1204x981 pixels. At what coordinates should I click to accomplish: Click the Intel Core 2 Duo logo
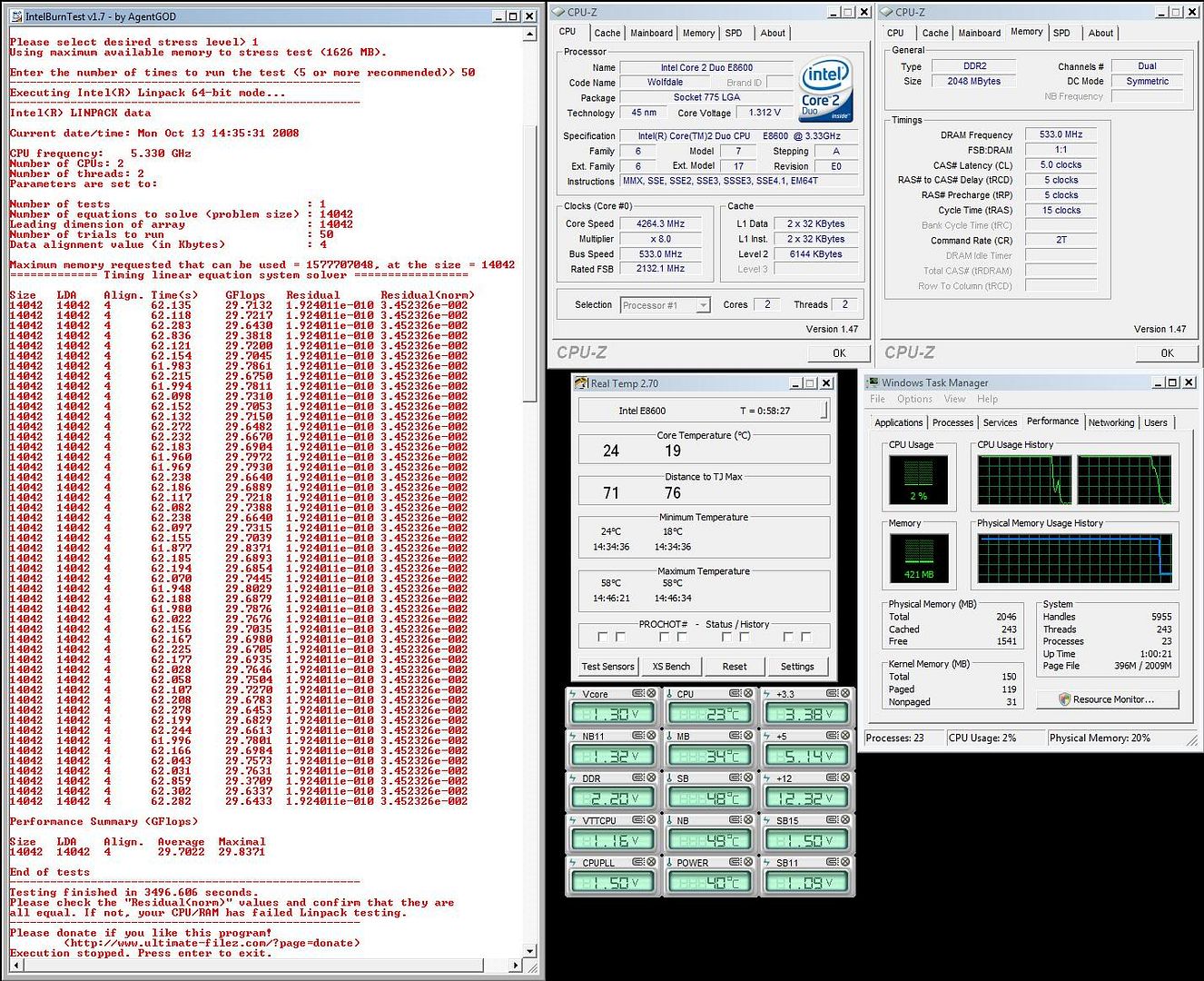(x=824, y=90)
